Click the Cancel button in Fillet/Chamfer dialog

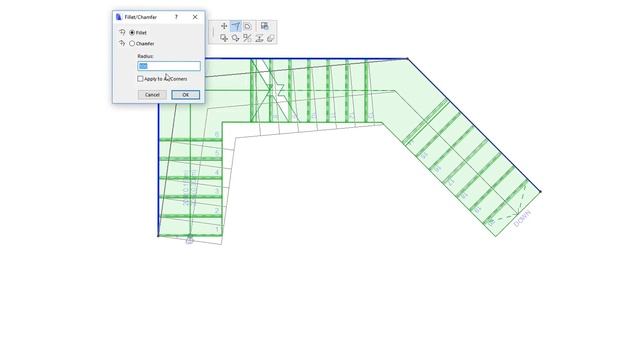[152, 95]
